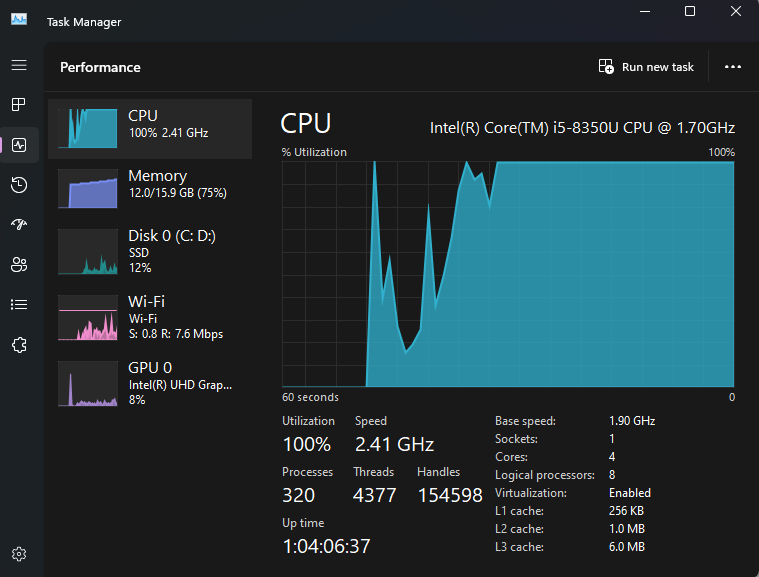Open the App history page icon

(19, 185)
